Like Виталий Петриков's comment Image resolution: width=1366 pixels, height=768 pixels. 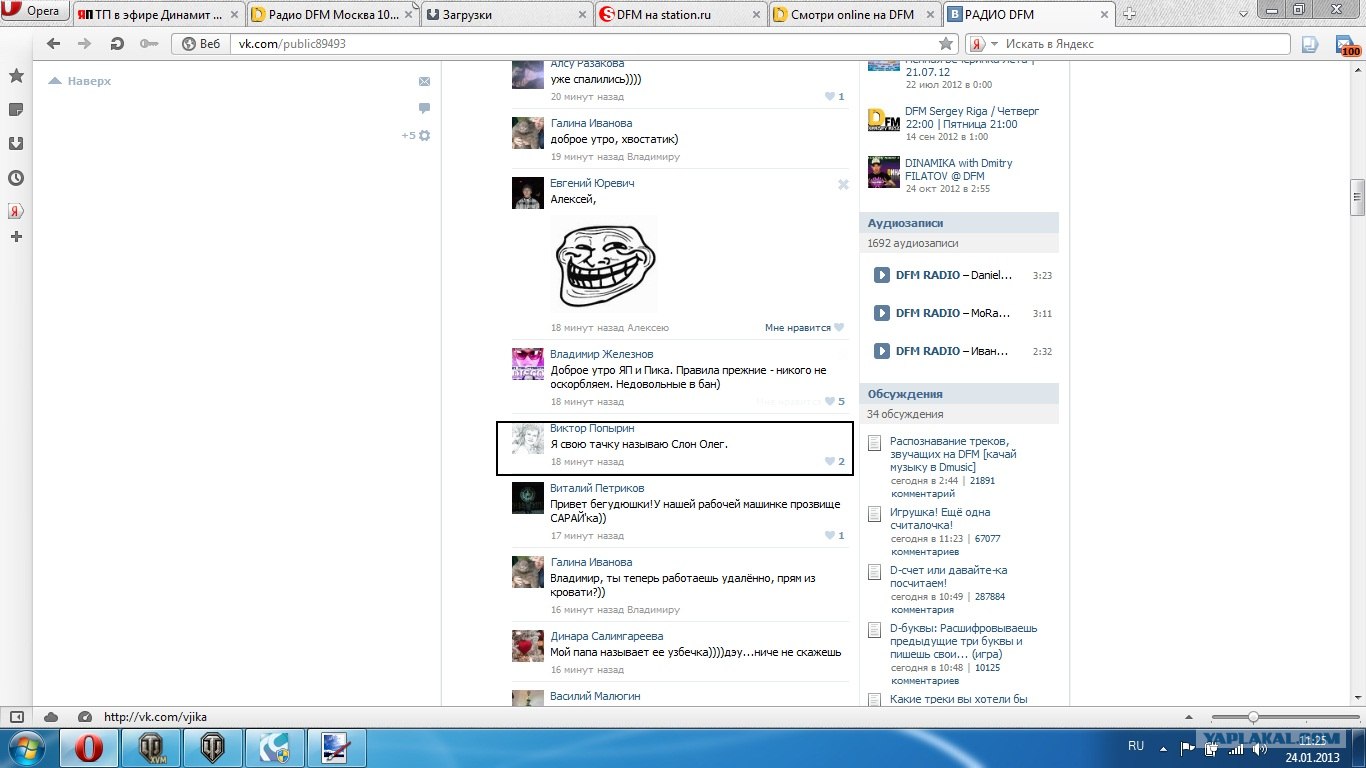click(x=835, y=536)
